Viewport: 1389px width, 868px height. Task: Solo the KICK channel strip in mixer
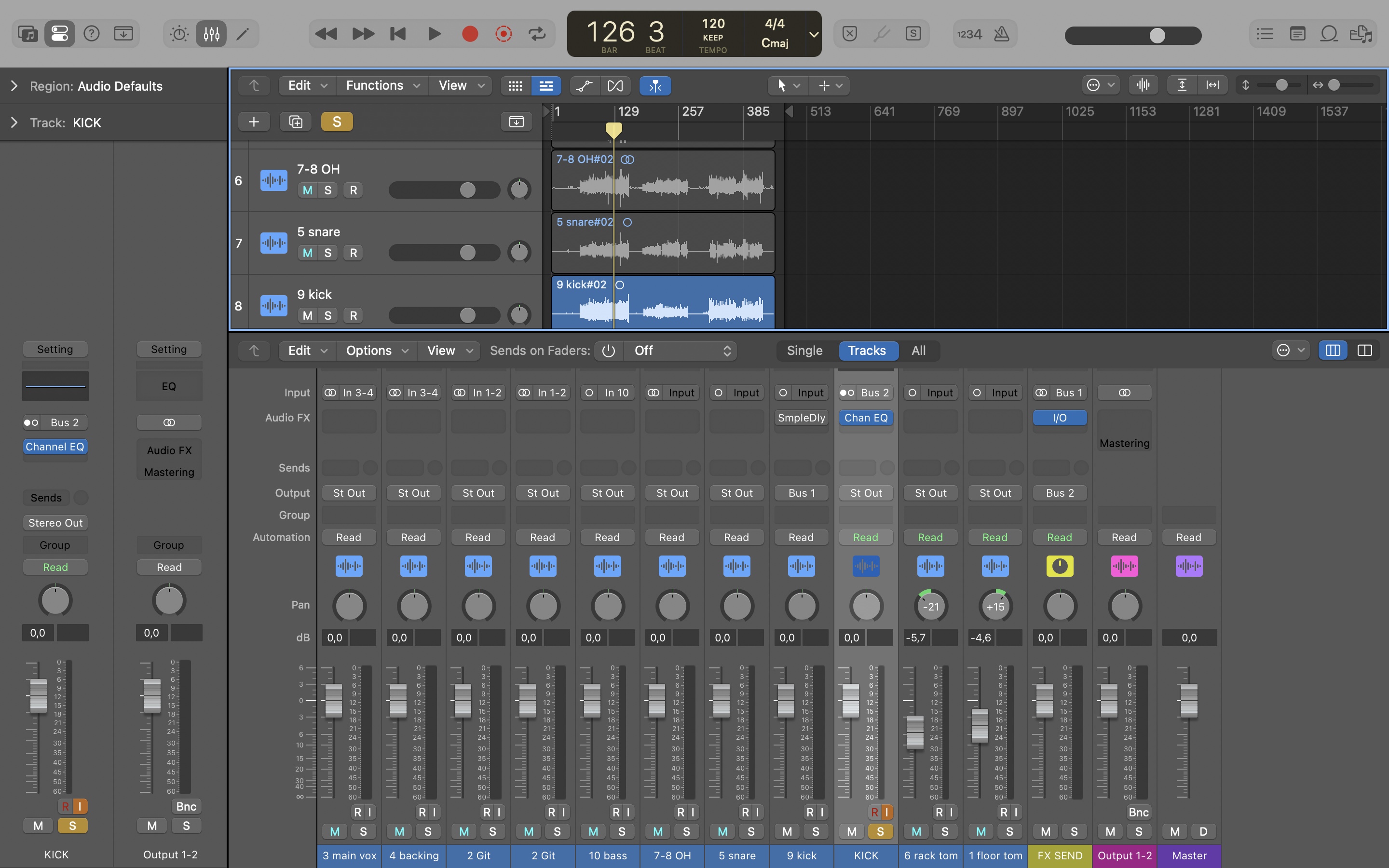pyautogui.click(x=880, y=831)
